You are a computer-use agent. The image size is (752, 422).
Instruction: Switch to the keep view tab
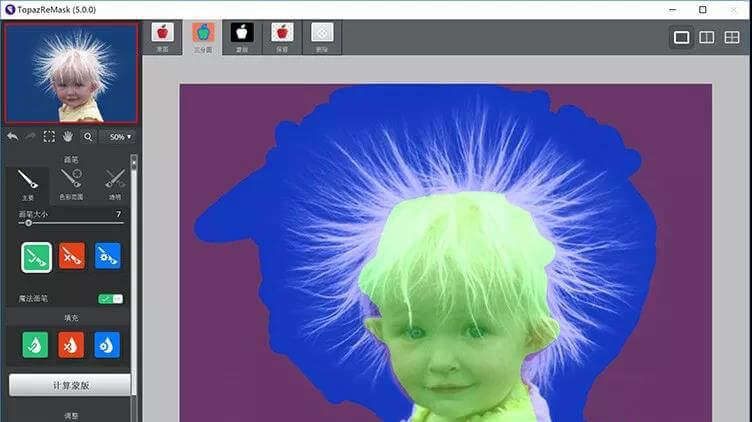pyautogui.click(x=282, y=37)
